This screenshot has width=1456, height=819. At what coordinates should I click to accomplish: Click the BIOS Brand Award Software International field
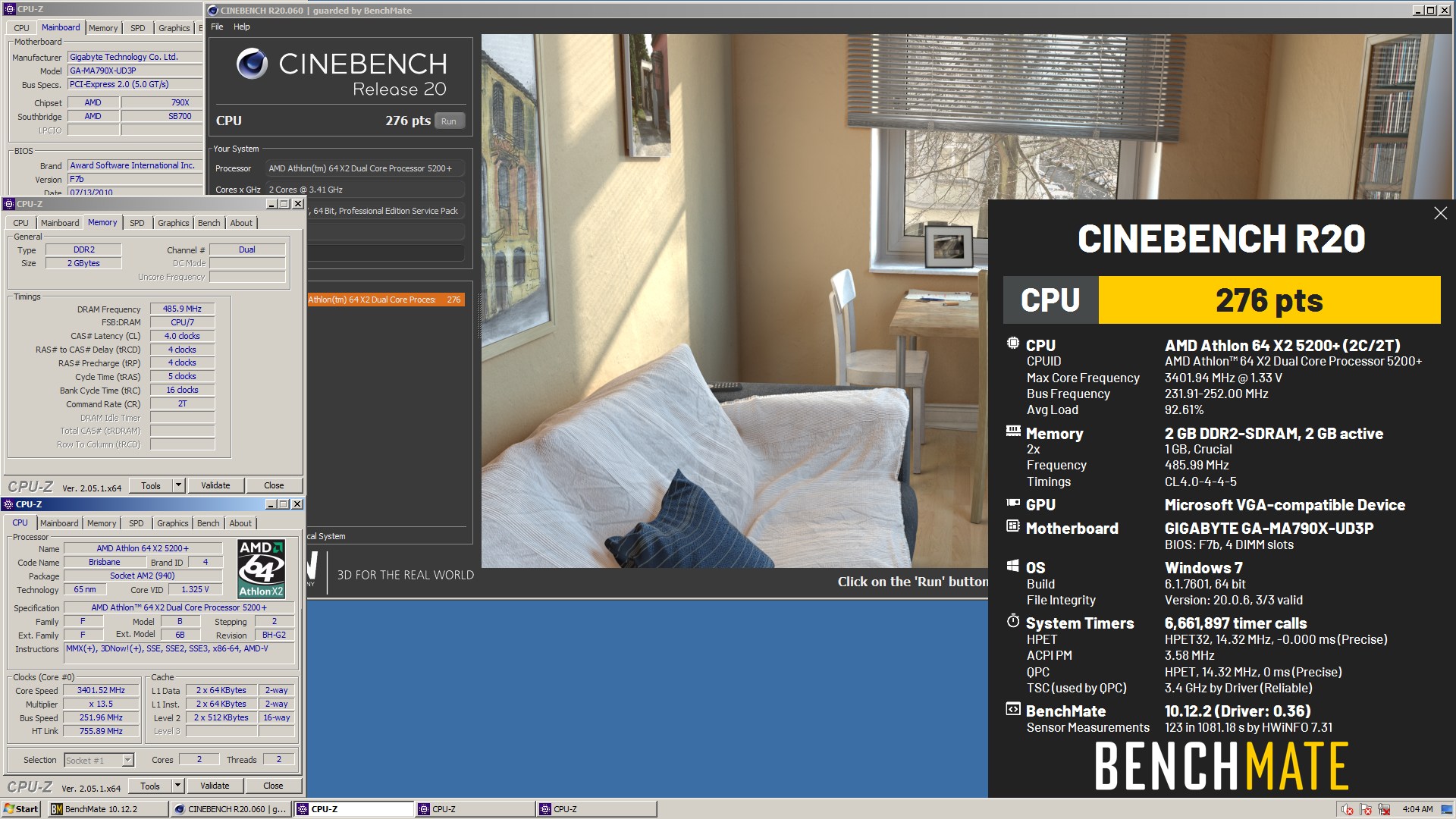(135, 165)
